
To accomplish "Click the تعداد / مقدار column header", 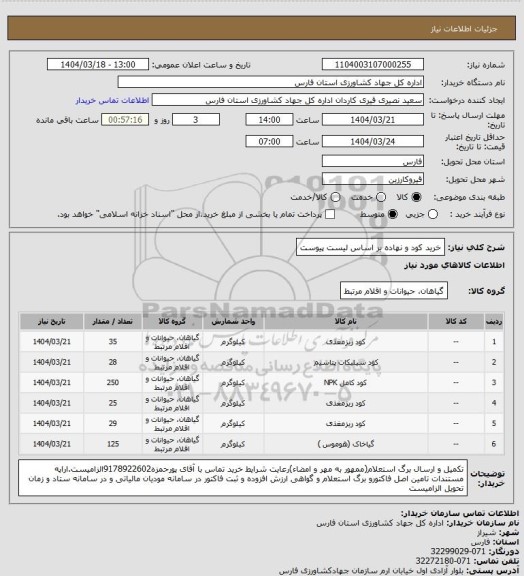I will tap(112, 321).
